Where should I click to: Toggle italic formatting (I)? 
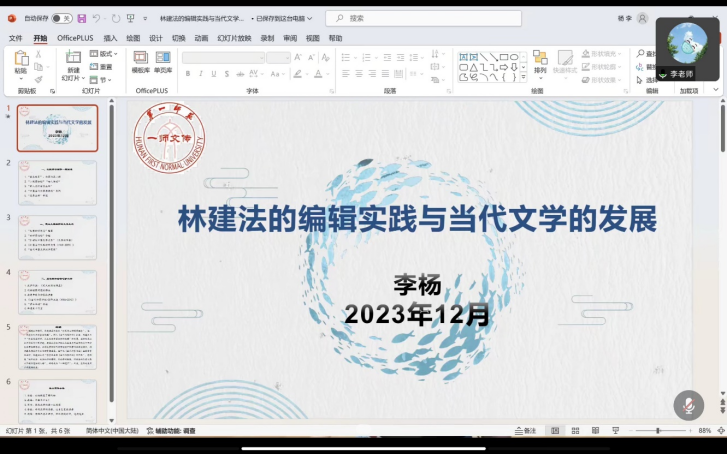click(200, 74)
